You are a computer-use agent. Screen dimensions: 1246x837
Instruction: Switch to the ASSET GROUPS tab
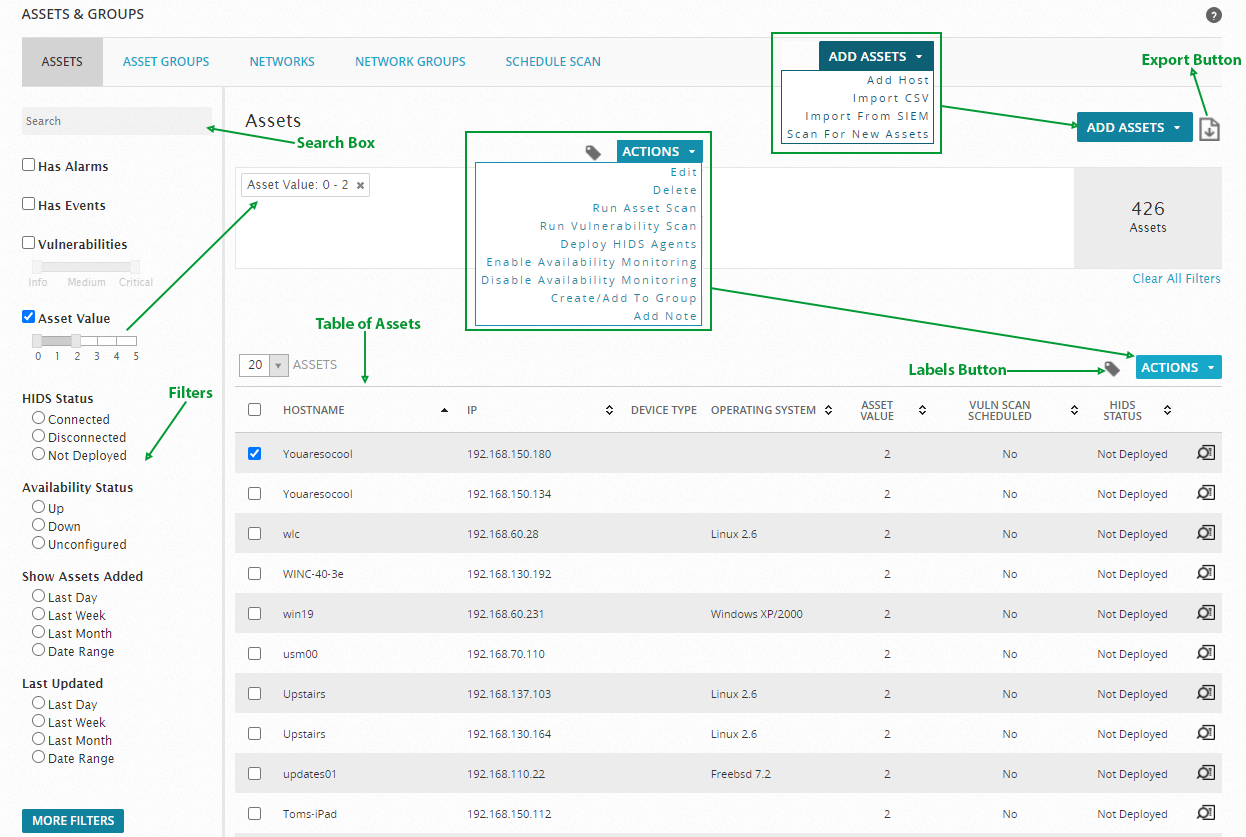click(166, 62)
